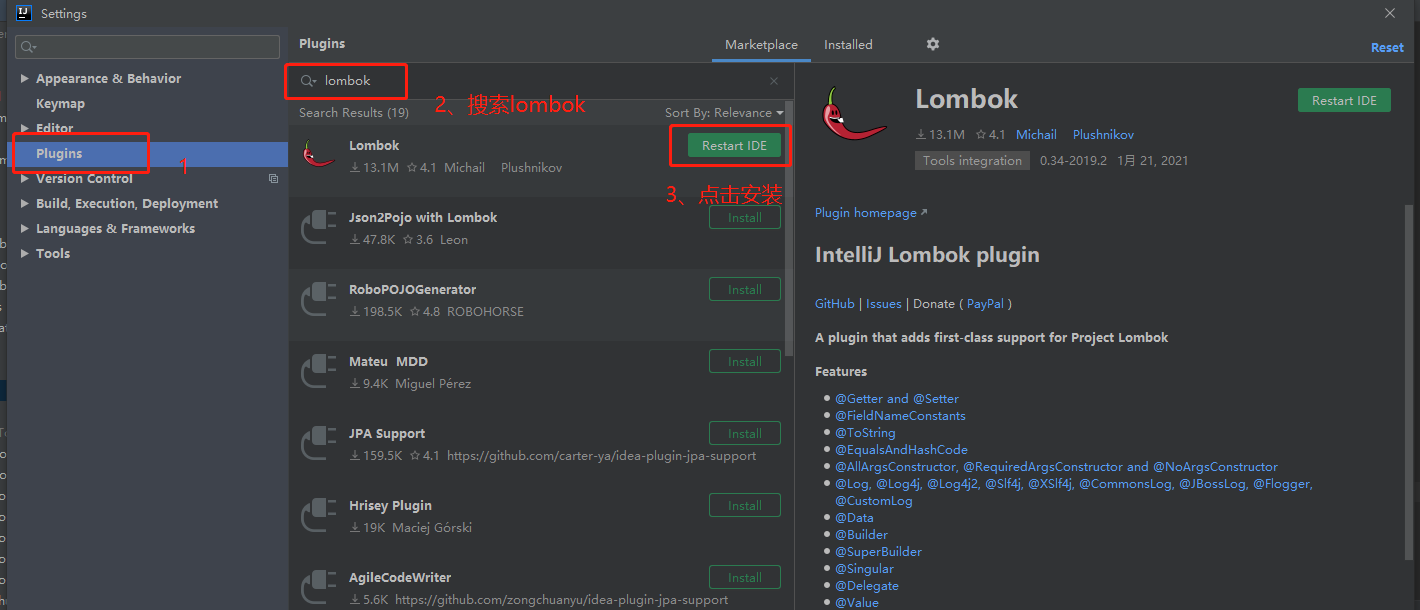Click the Tools integration tag
The width and height of the screenshot is (1420, 610).
click(x=972, y=160)
